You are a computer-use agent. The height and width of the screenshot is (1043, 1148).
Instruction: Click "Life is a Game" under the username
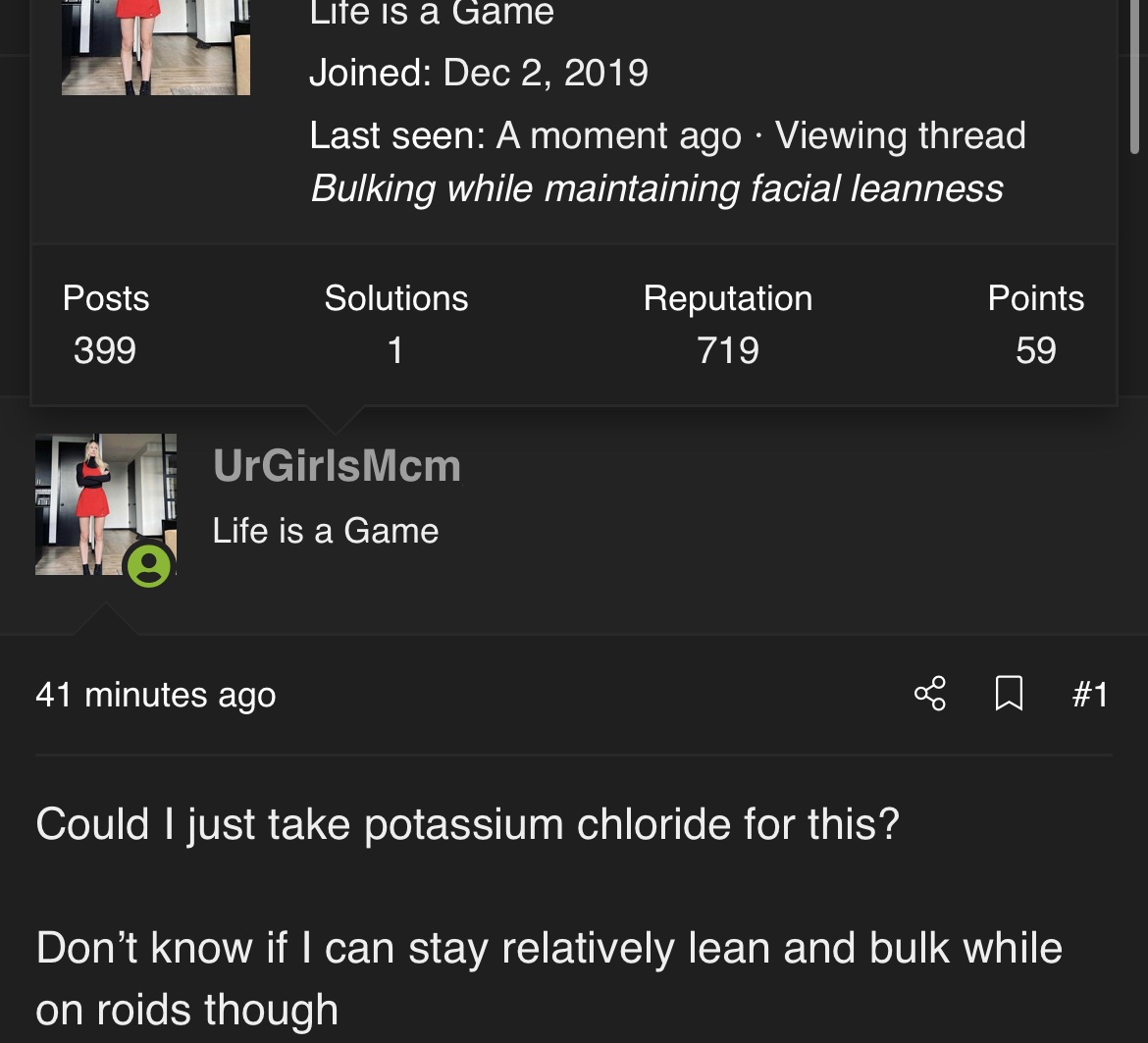click(326, 531)
